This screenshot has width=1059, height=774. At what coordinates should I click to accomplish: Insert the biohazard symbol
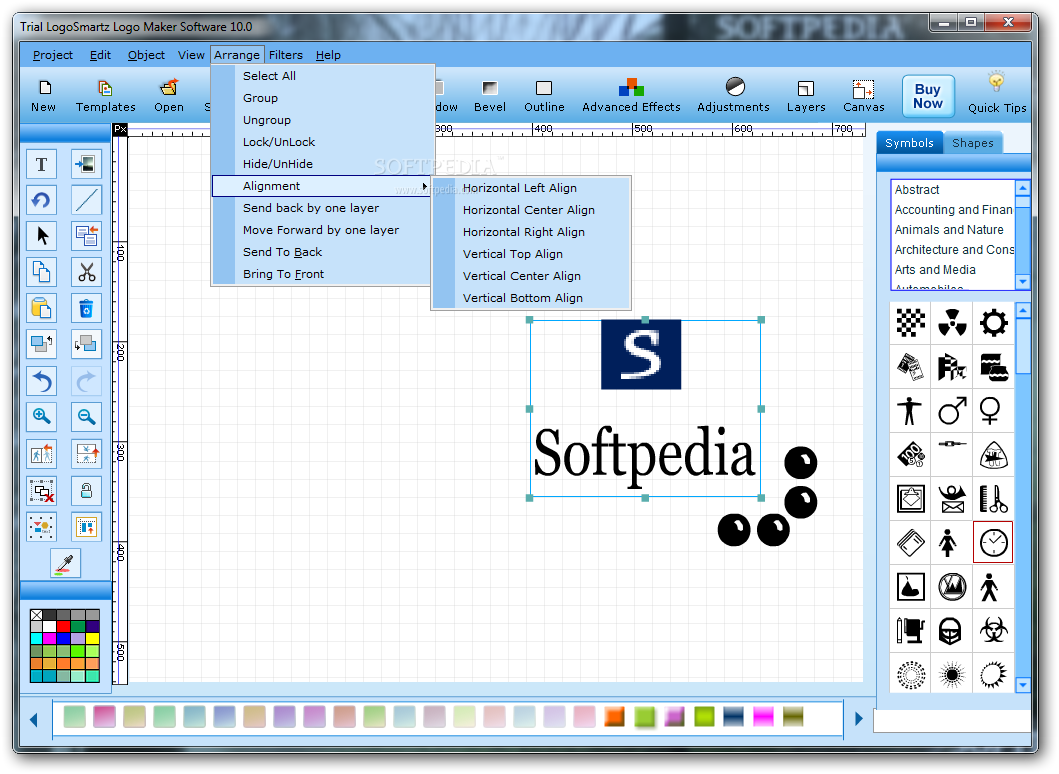point(993,630)
